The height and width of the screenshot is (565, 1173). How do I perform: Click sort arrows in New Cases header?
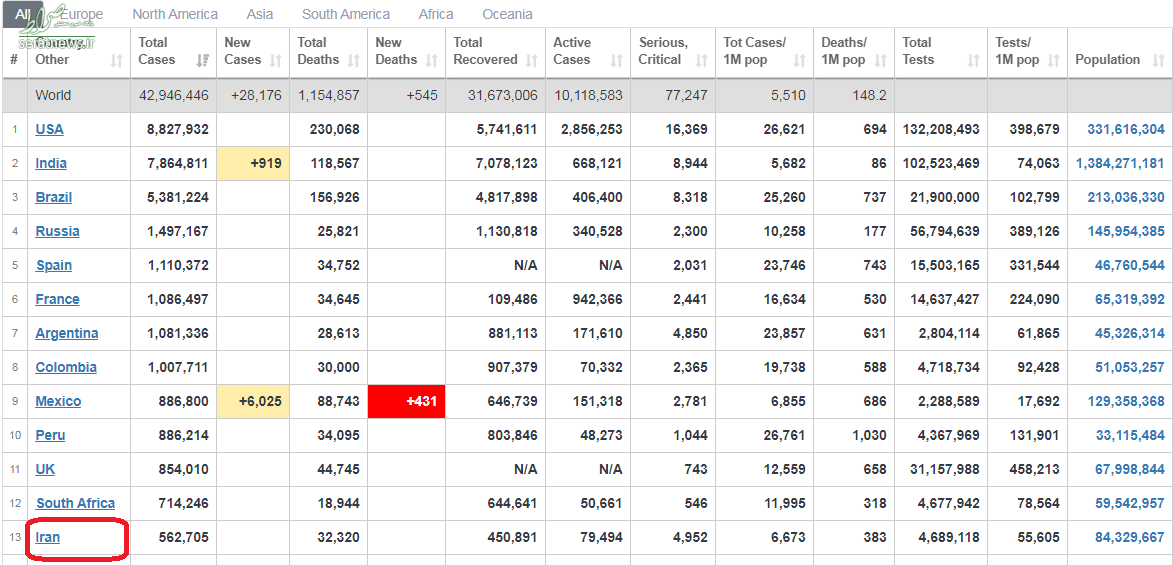pos(275,61)
